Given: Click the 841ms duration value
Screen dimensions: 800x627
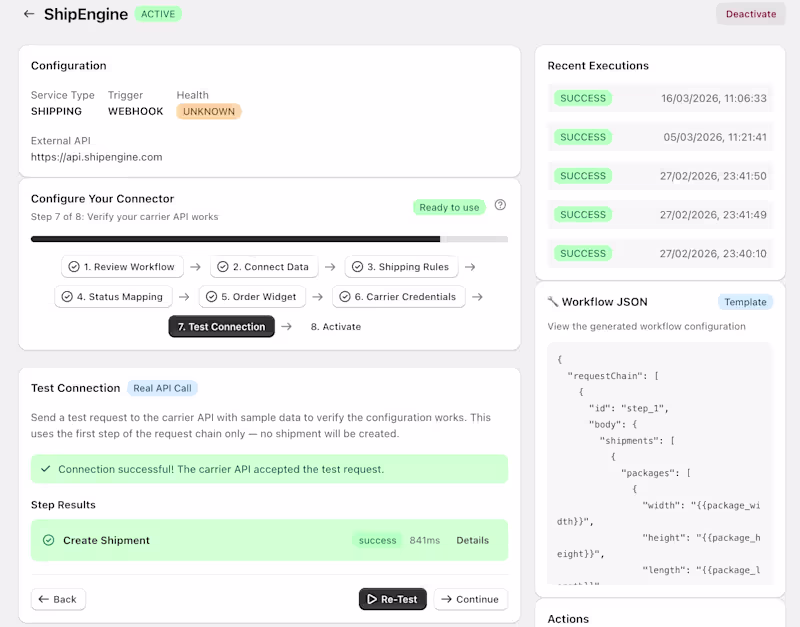Looking at the screenshot, I should coord(424,540).
